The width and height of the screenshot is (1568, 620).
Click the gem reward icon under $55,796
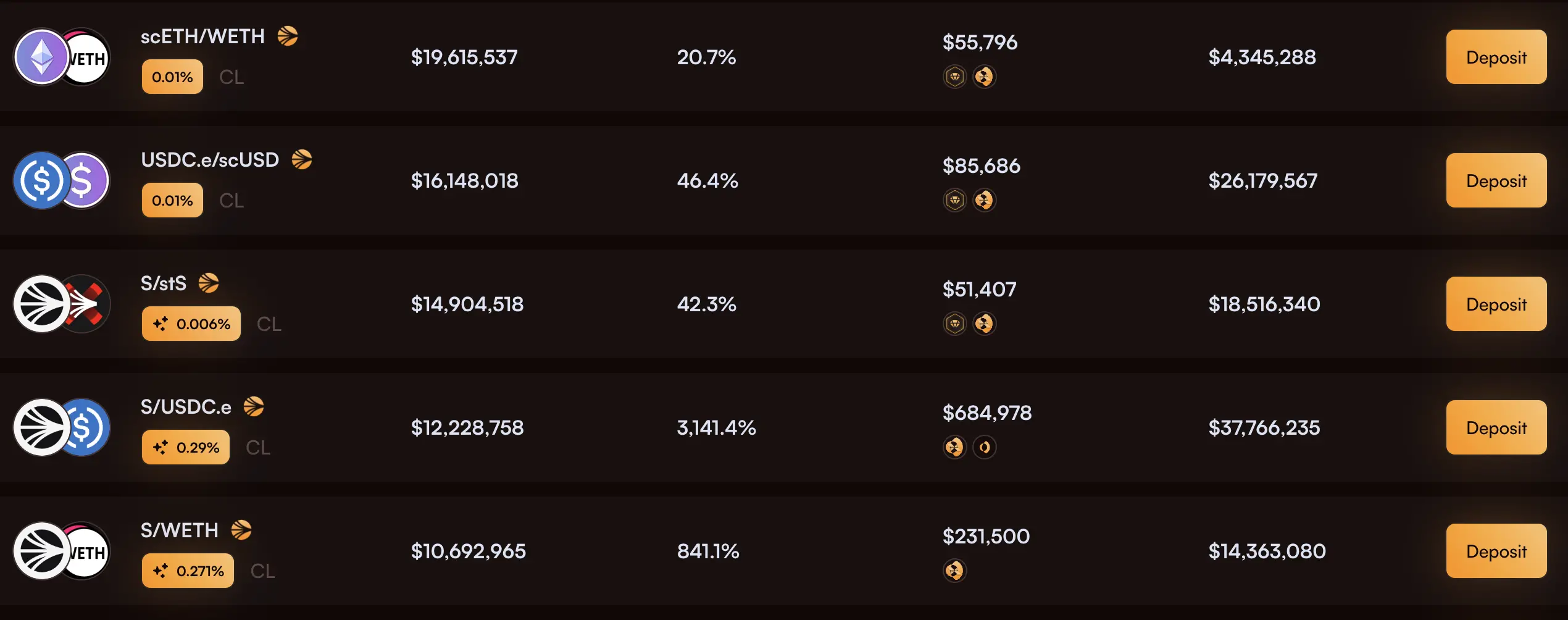[x=954, y=77]
